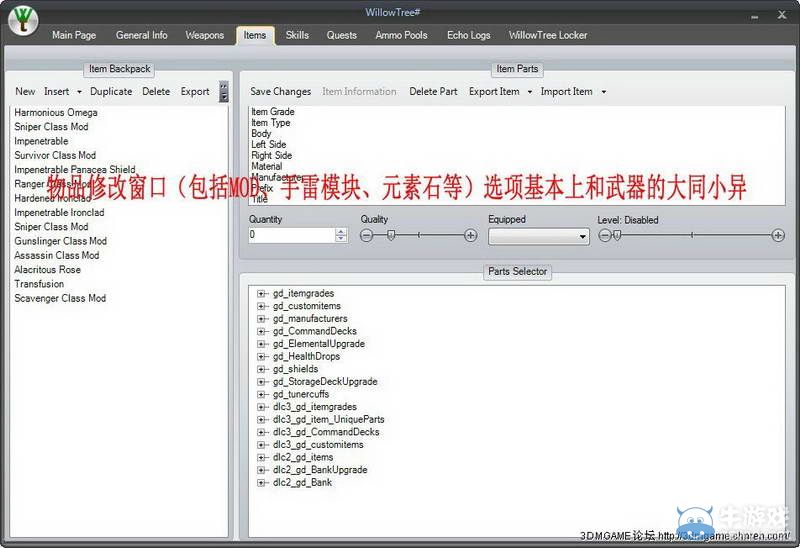Click Delete in the backpack toolbar
This screenshot has width=800, height=548.
coord(156,91)
